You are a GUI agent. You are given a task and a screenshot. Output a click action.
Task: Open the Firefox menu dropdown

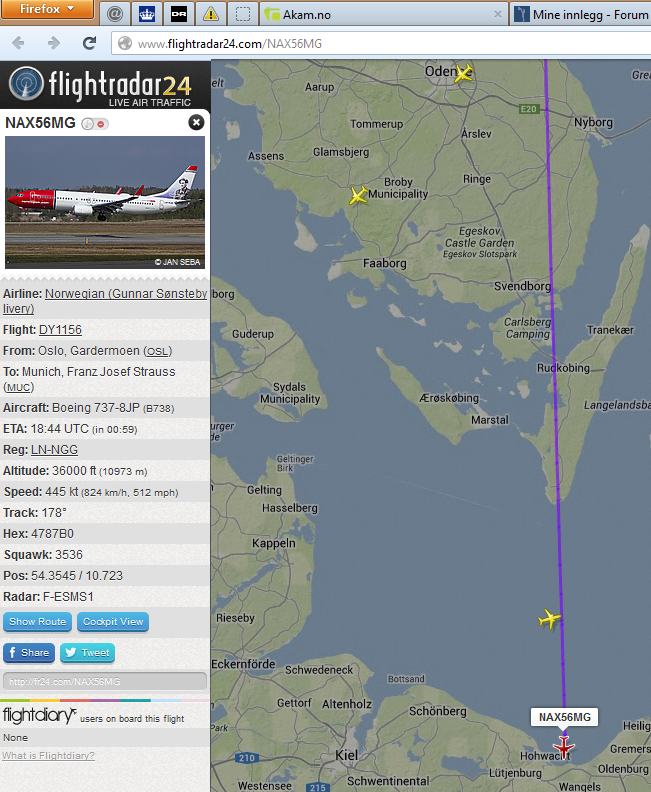[x=47, y=9]
